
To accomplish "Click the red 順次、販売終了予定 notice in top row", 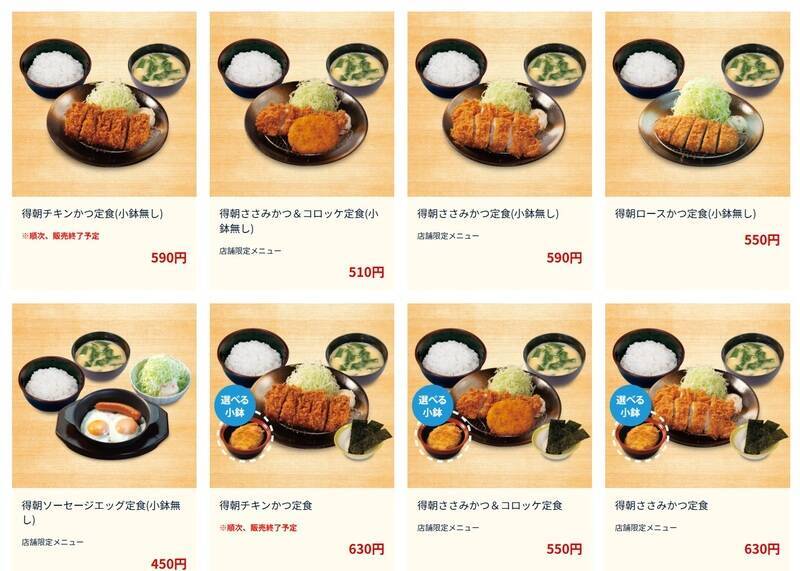I will pos(61,236).
